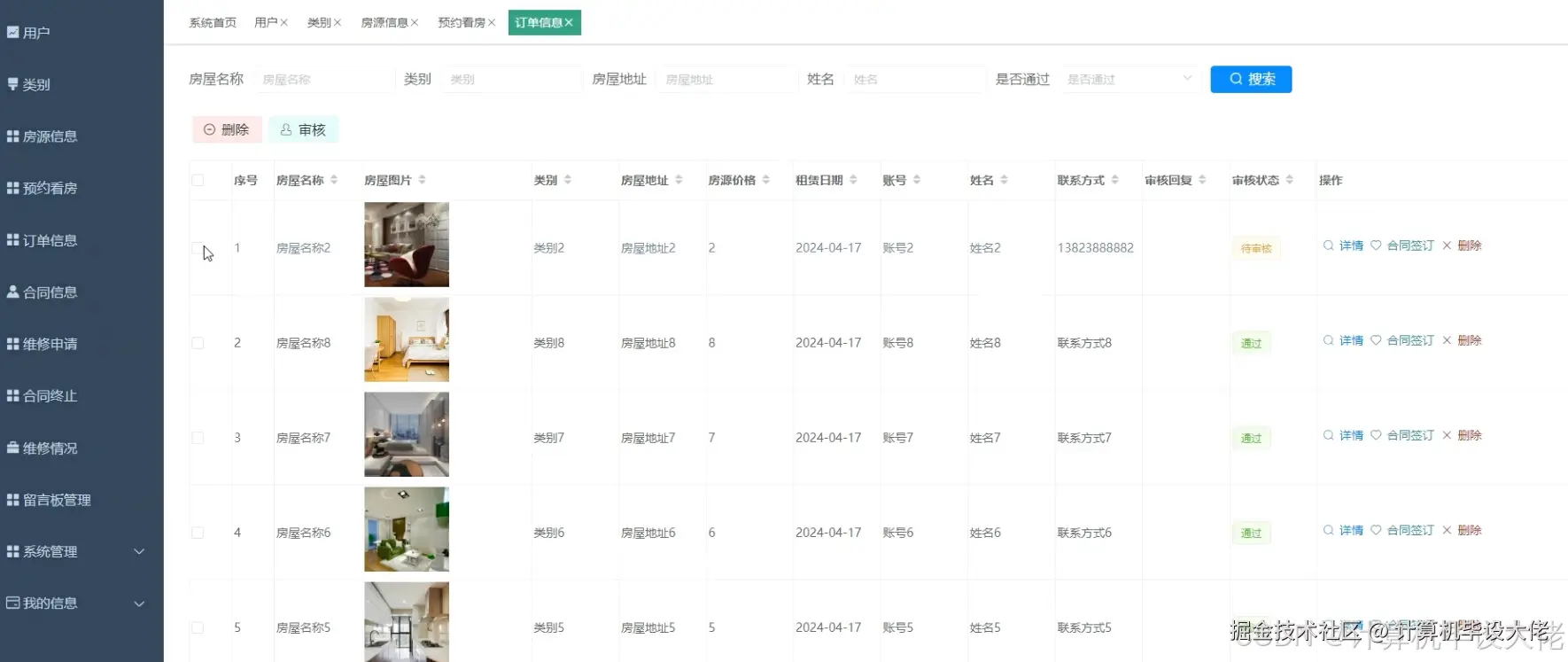This screenshot has height=662, width=1568.
Task: Sort by the 房屋地址 column
Action: [x=679, y=180]
